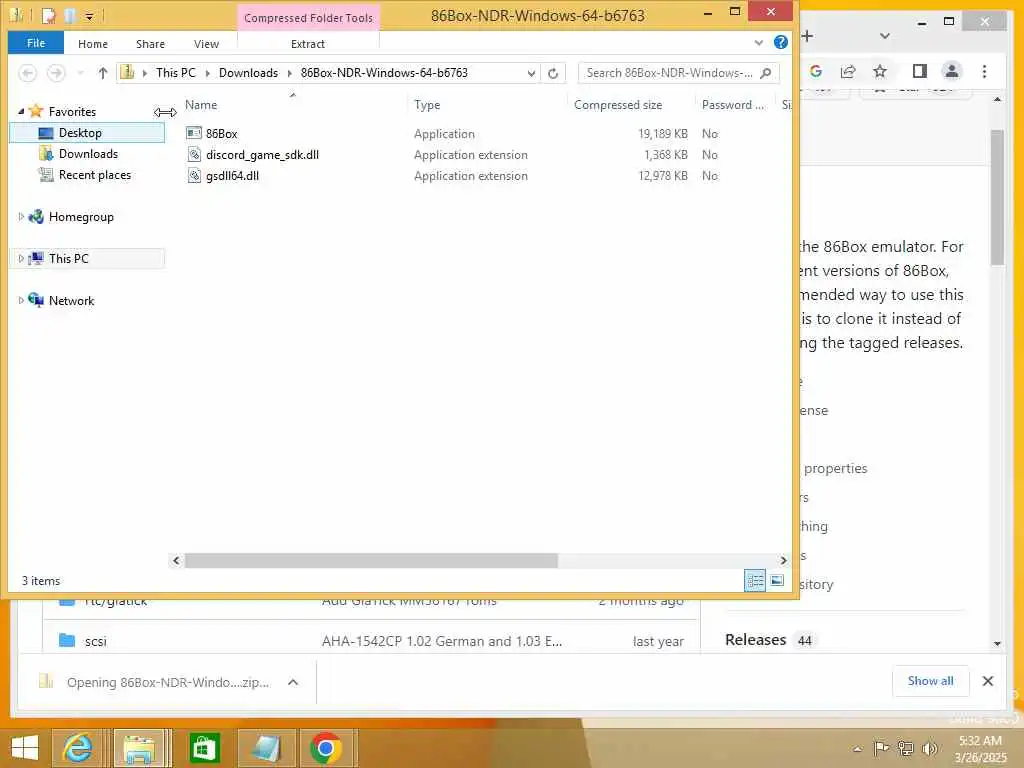The image size is (1024, 768).
Task: Select Downloads in Favorites
Action: pyautogui.click(x=88, y=153)
